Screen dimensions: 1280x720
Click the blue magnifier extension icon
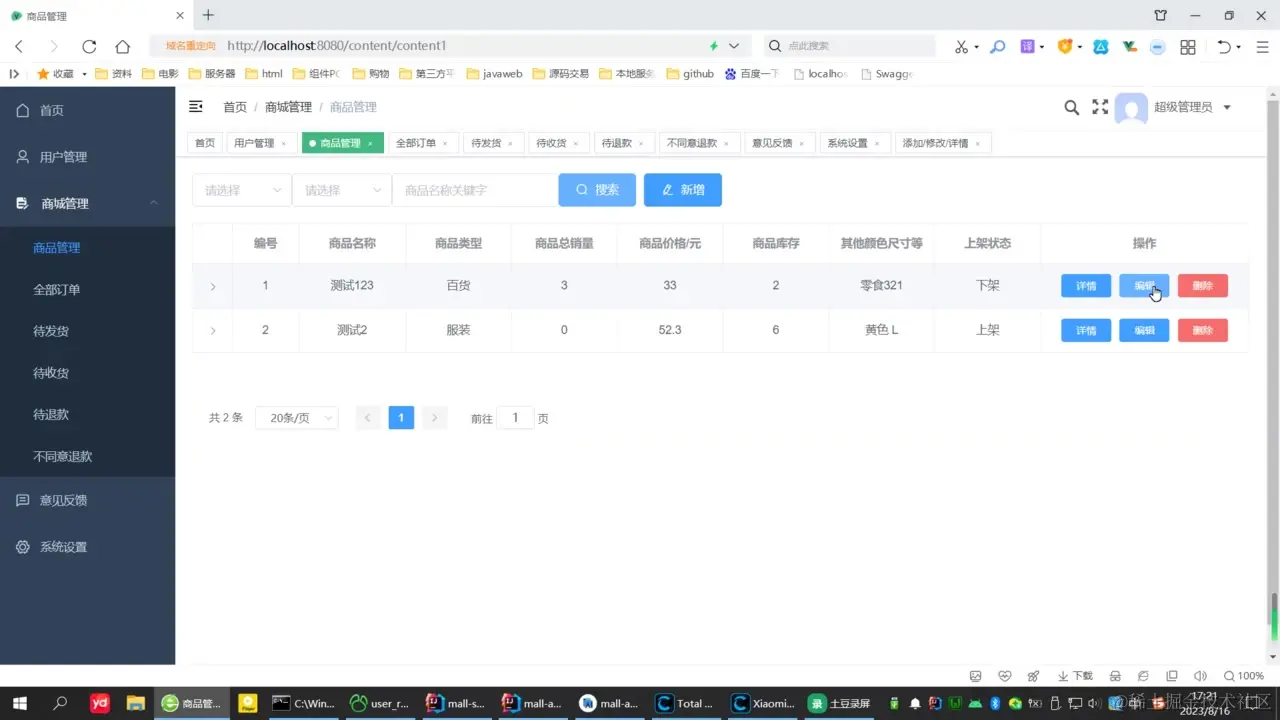[997, 46]
